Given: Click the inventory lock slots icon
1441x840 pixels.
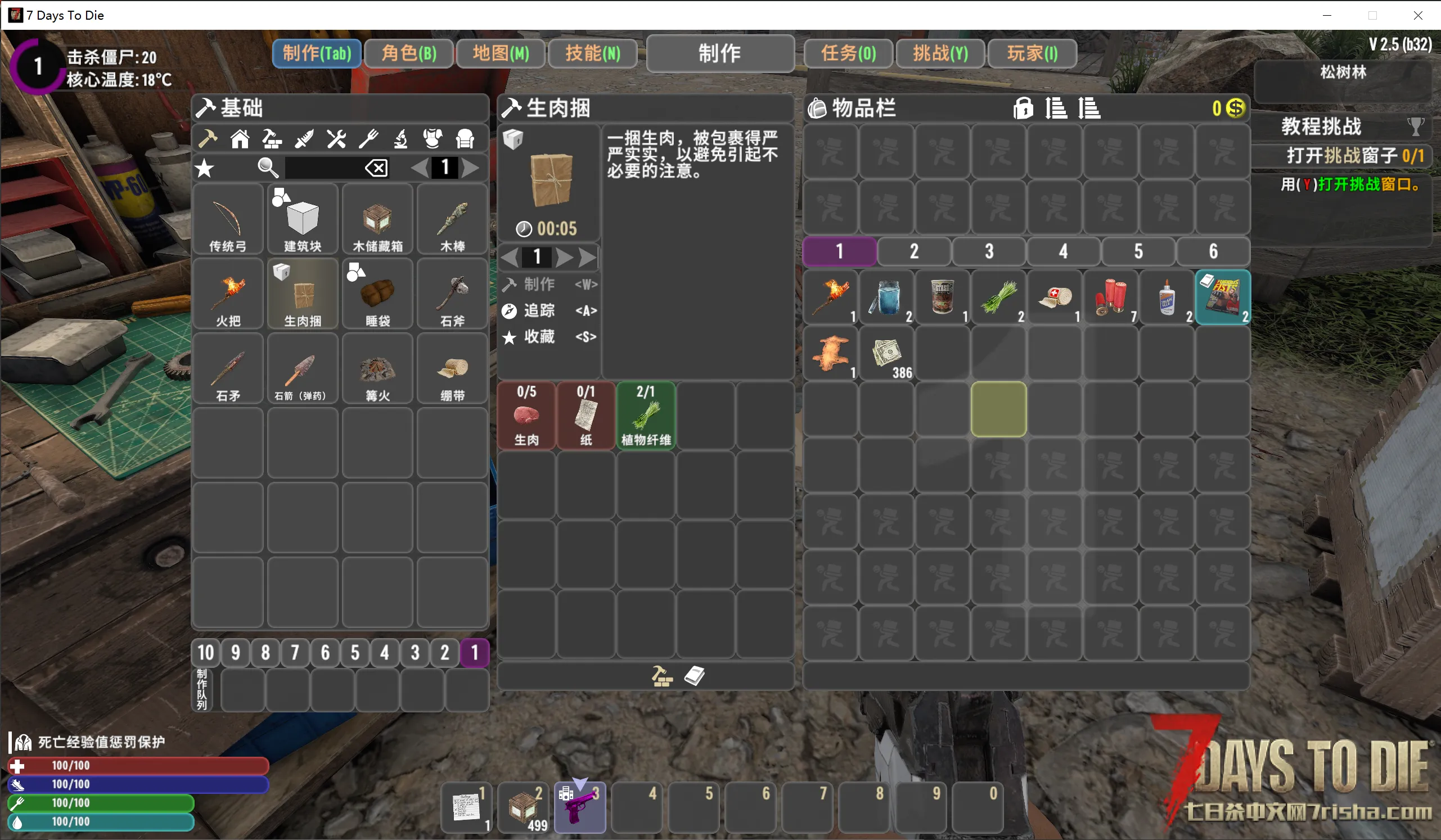Looking at the screenshot, I should click(1023, 108).
